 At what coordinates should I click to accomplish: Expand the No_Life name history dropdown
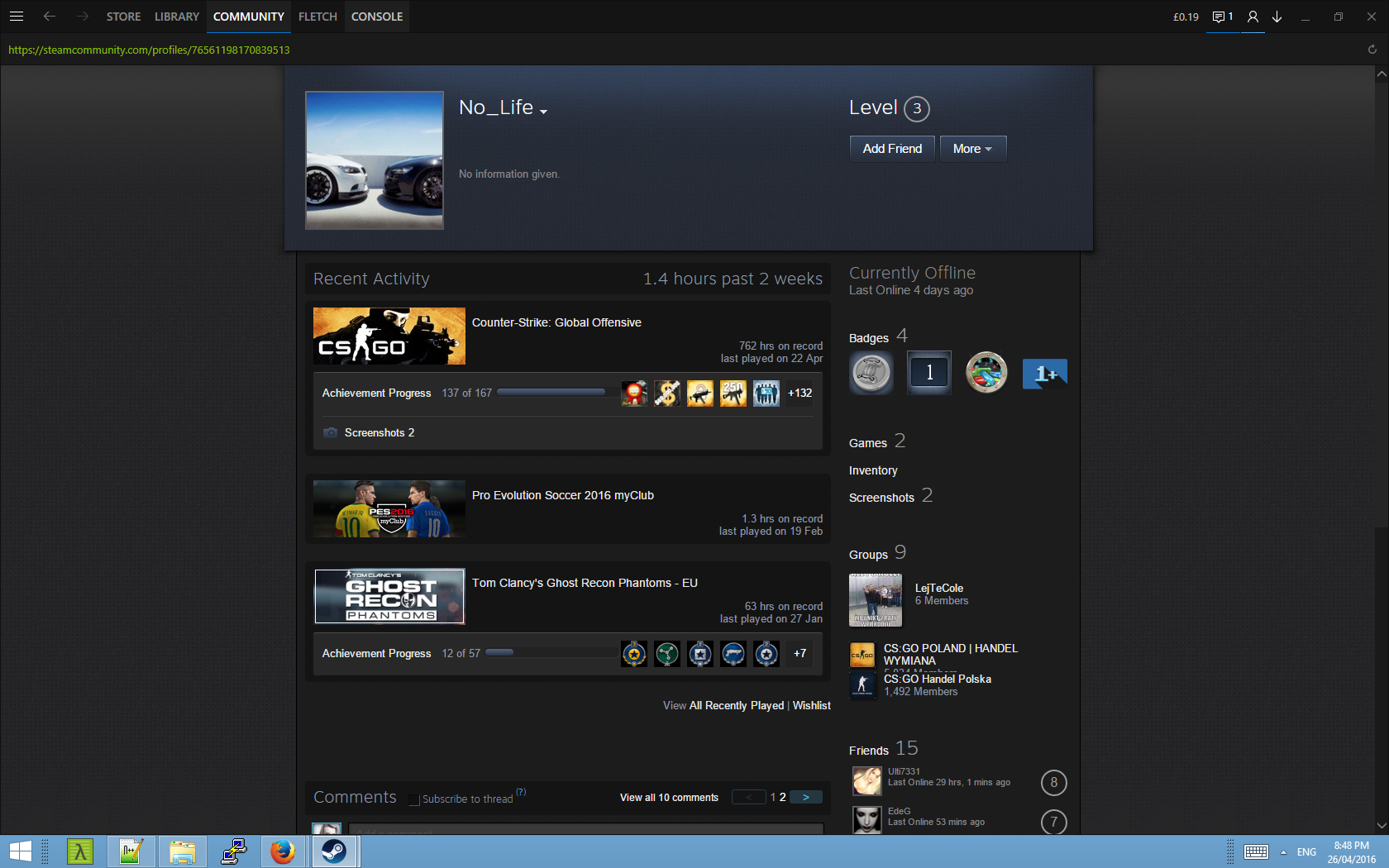coord(543,111)
